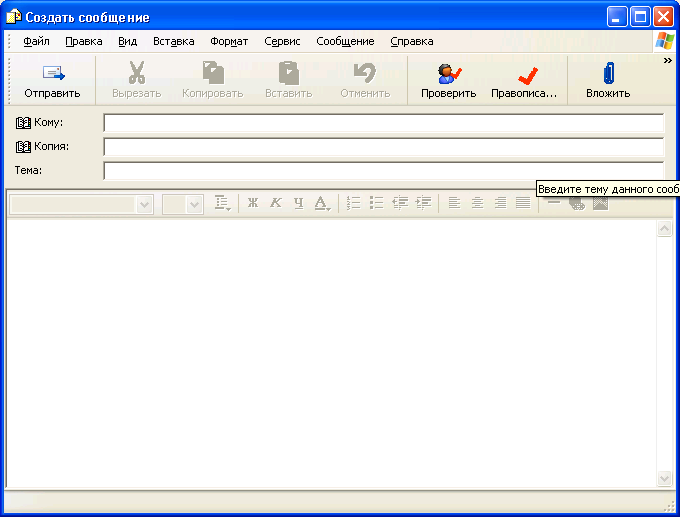
Task: Click the Копировать toolbar icon
Action: (x=213, y=72)
